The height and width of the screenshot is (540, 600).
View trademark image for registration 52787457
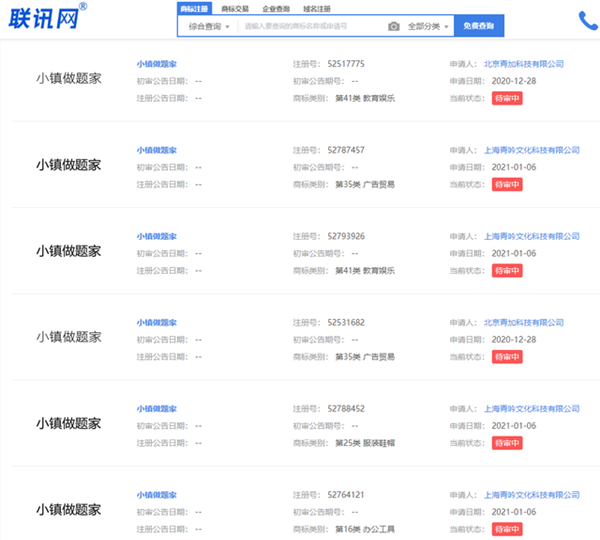click(69, 165)
